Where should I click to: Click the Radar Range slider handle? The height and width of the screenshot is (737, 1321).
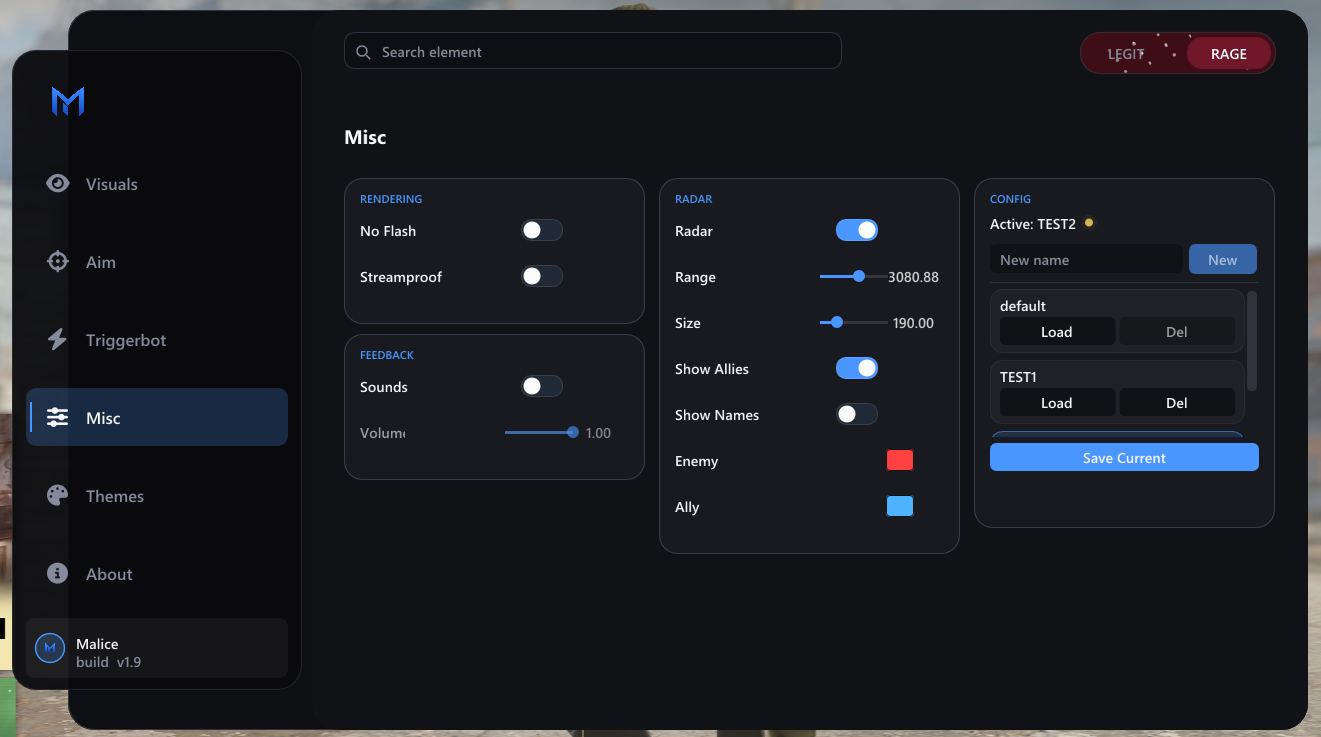(x=859, y=276)
